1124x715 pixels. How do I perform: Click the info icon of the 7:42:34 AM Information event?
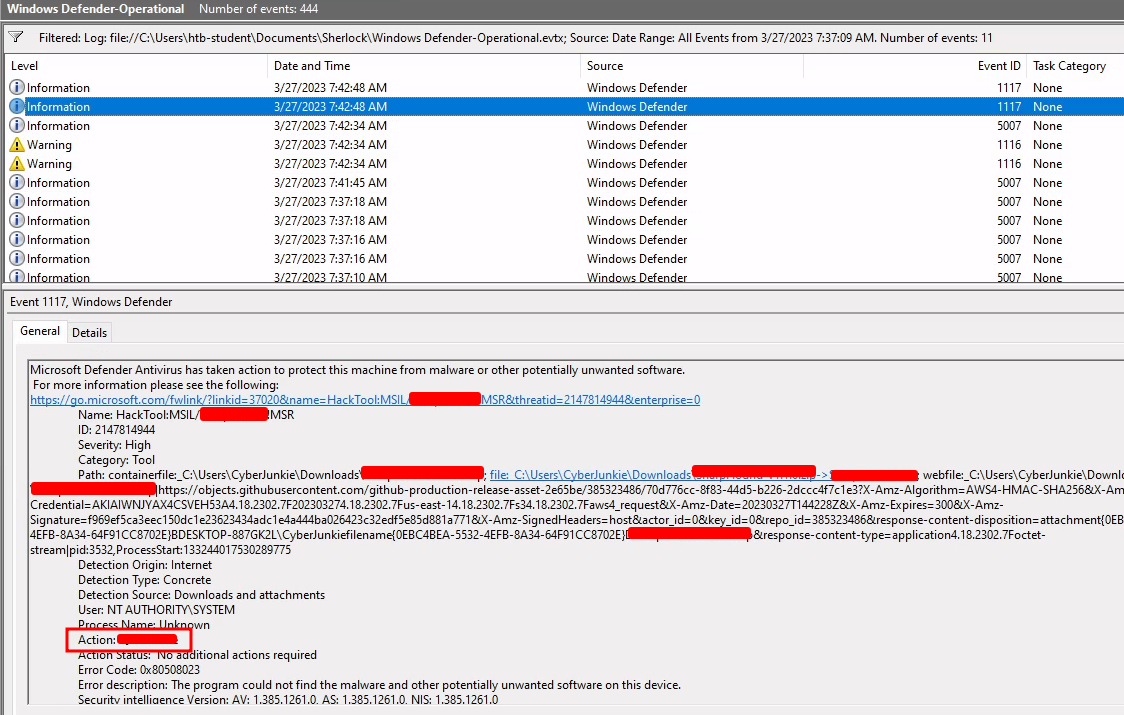pos(17,126)
